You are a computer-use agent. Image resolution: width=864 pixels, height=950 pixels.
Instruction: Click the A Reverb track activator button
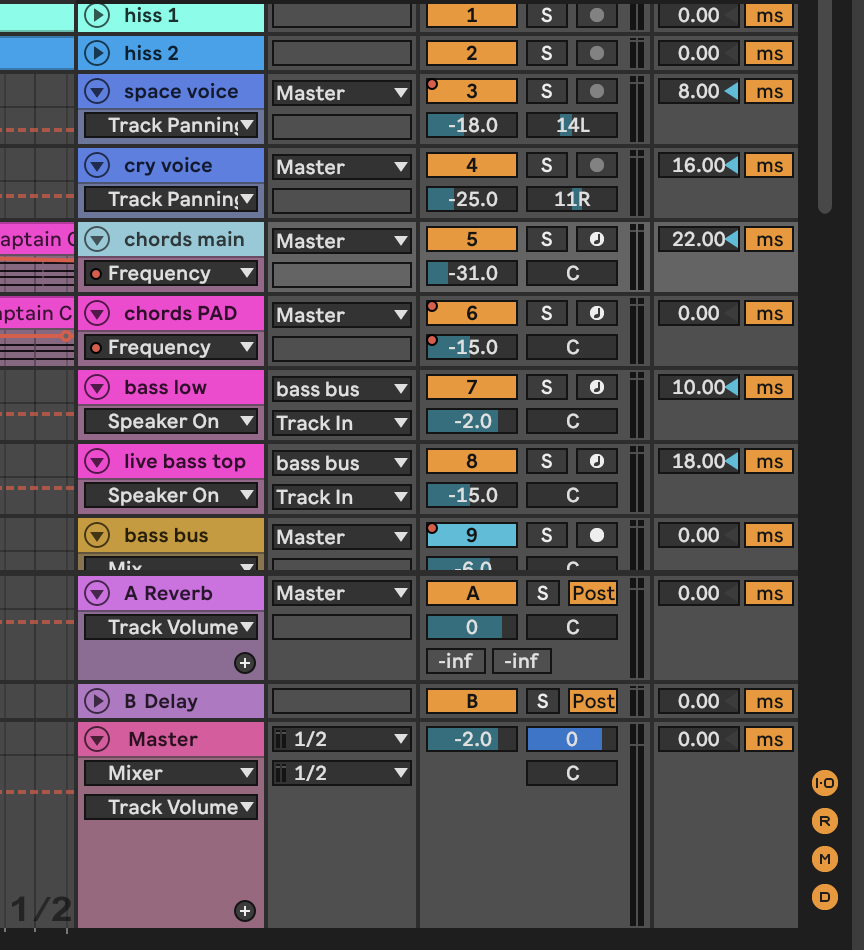[x=472, y=593]
